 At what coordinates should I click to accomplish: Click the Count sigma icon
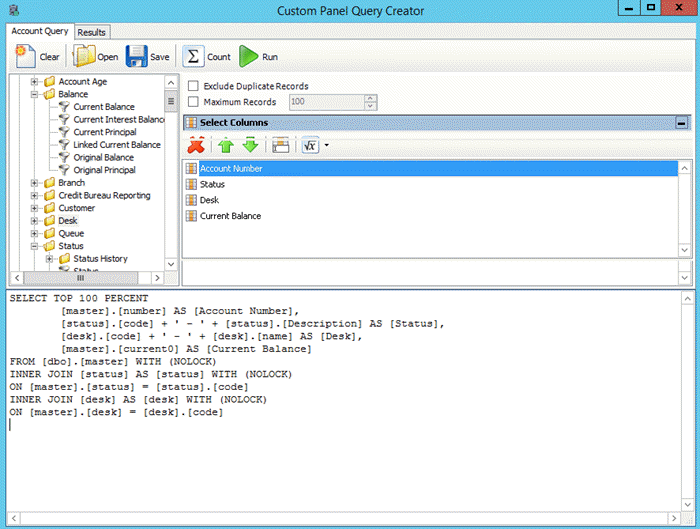[194, 57]
